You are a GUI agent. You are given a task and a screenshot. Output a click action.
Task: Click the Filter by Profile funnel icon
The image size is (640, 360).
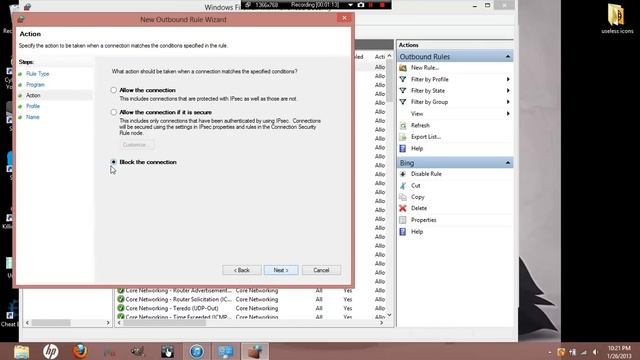click(403, 79)
